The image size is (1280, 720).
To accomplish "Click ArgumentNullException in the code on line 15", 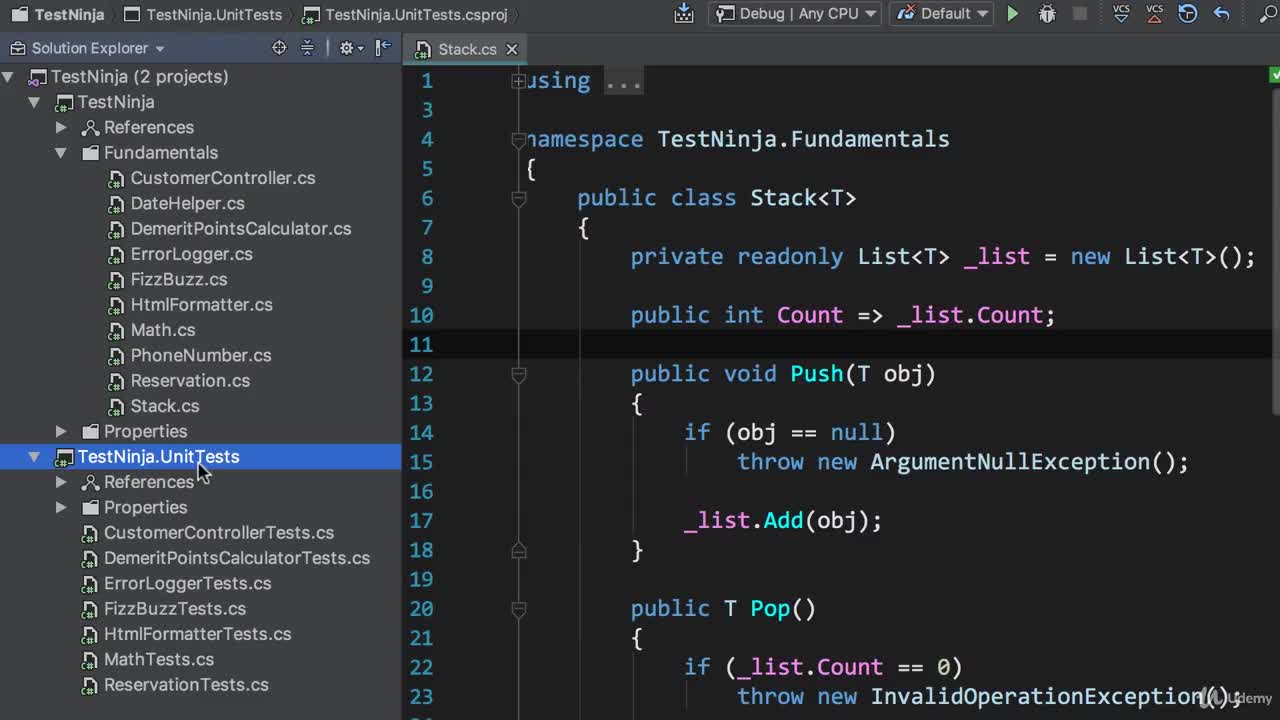I will 1010,462.
